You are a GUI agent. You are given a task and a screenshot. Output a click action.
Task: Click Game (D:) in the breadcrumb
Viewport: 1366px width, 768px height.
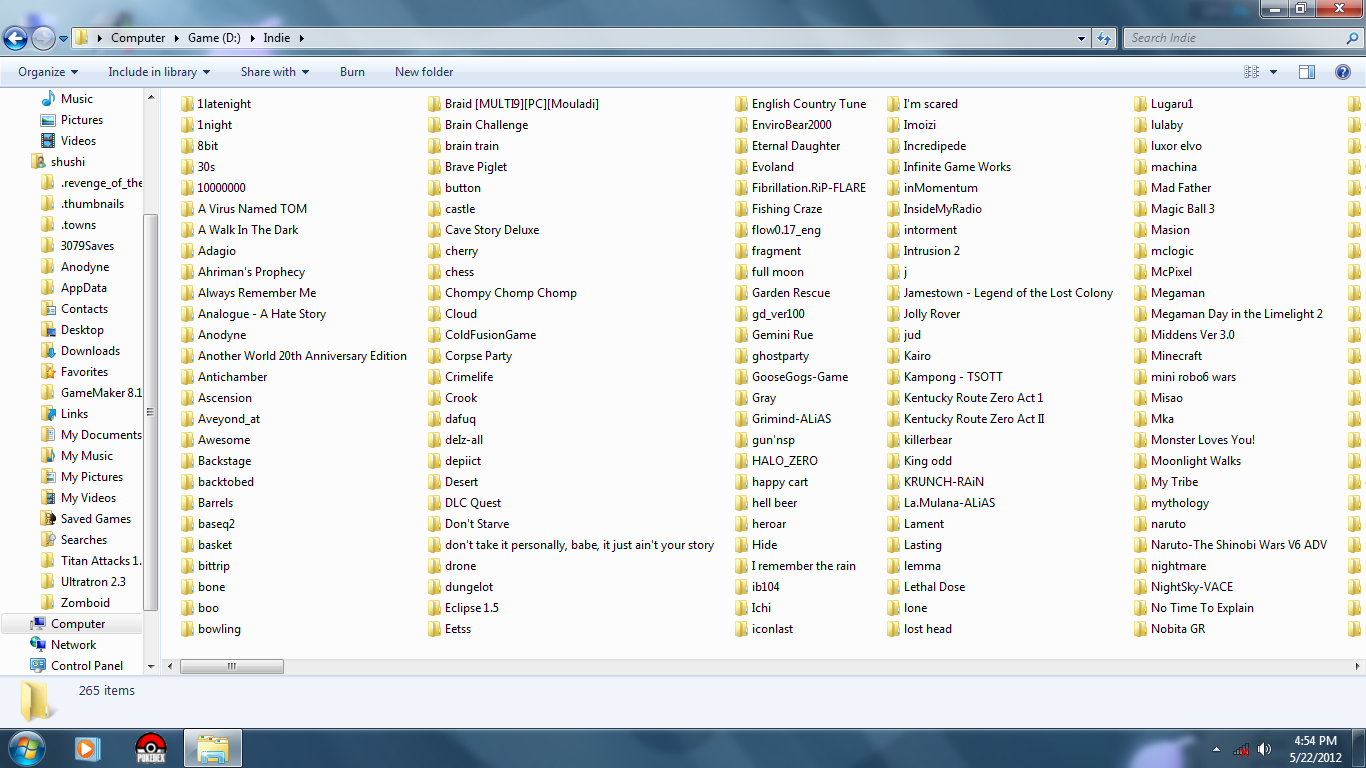click(x=216, y=38)
